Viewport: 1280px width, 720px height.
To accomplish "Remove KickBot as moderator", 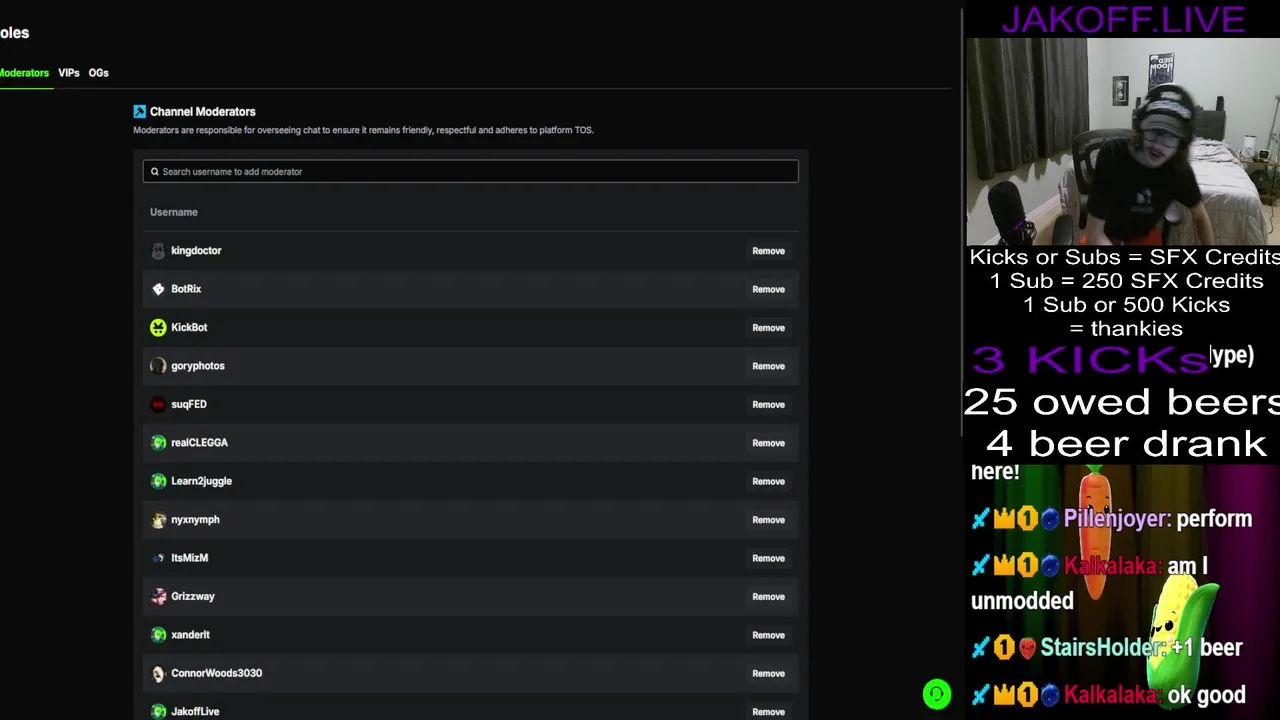I will tap(768, 327).
